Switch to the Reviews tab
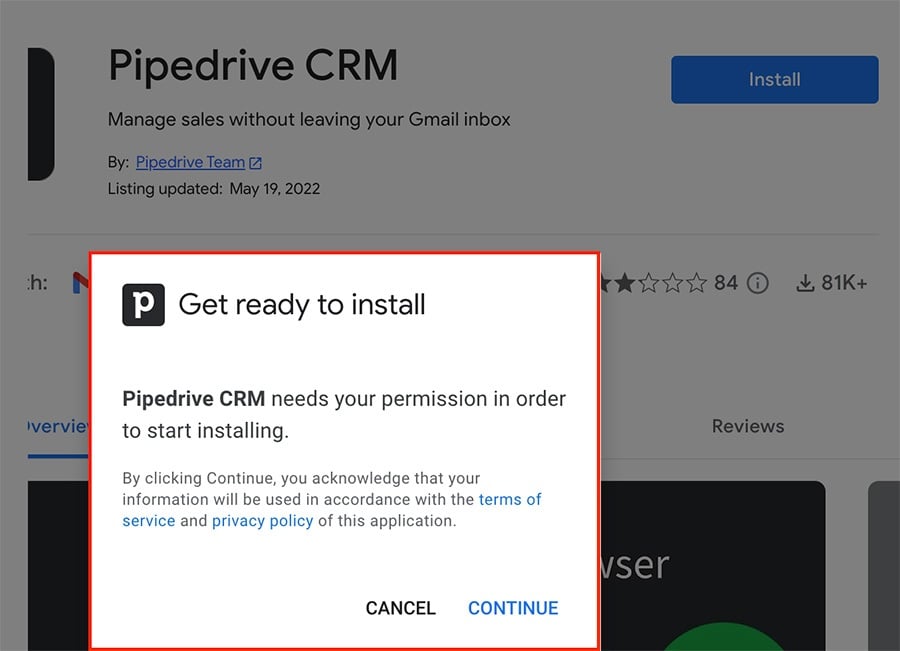900x651 pixels. click(x=747, y=426)
